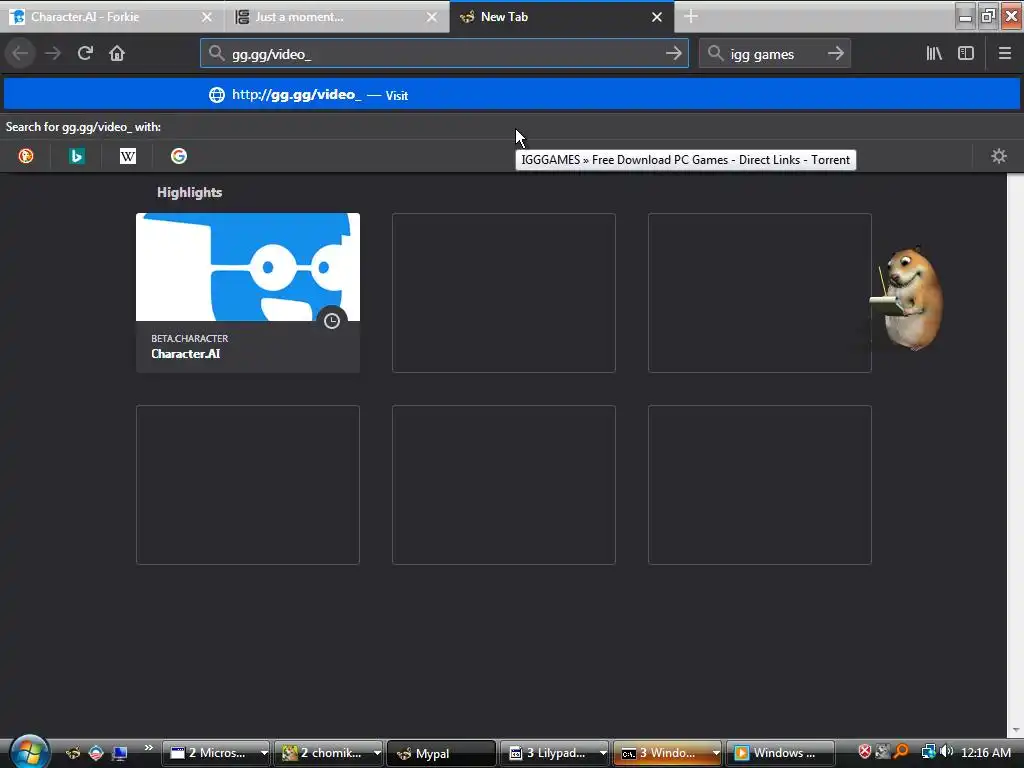
Task: Click magnifier icon in the search box
Action: (715, 54)
